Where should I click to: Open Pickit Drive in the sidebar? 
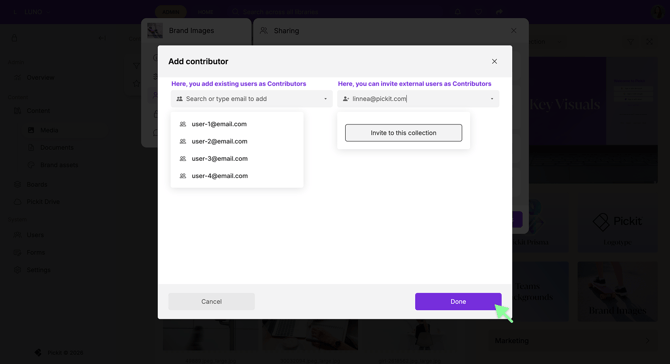pos(43,202)
